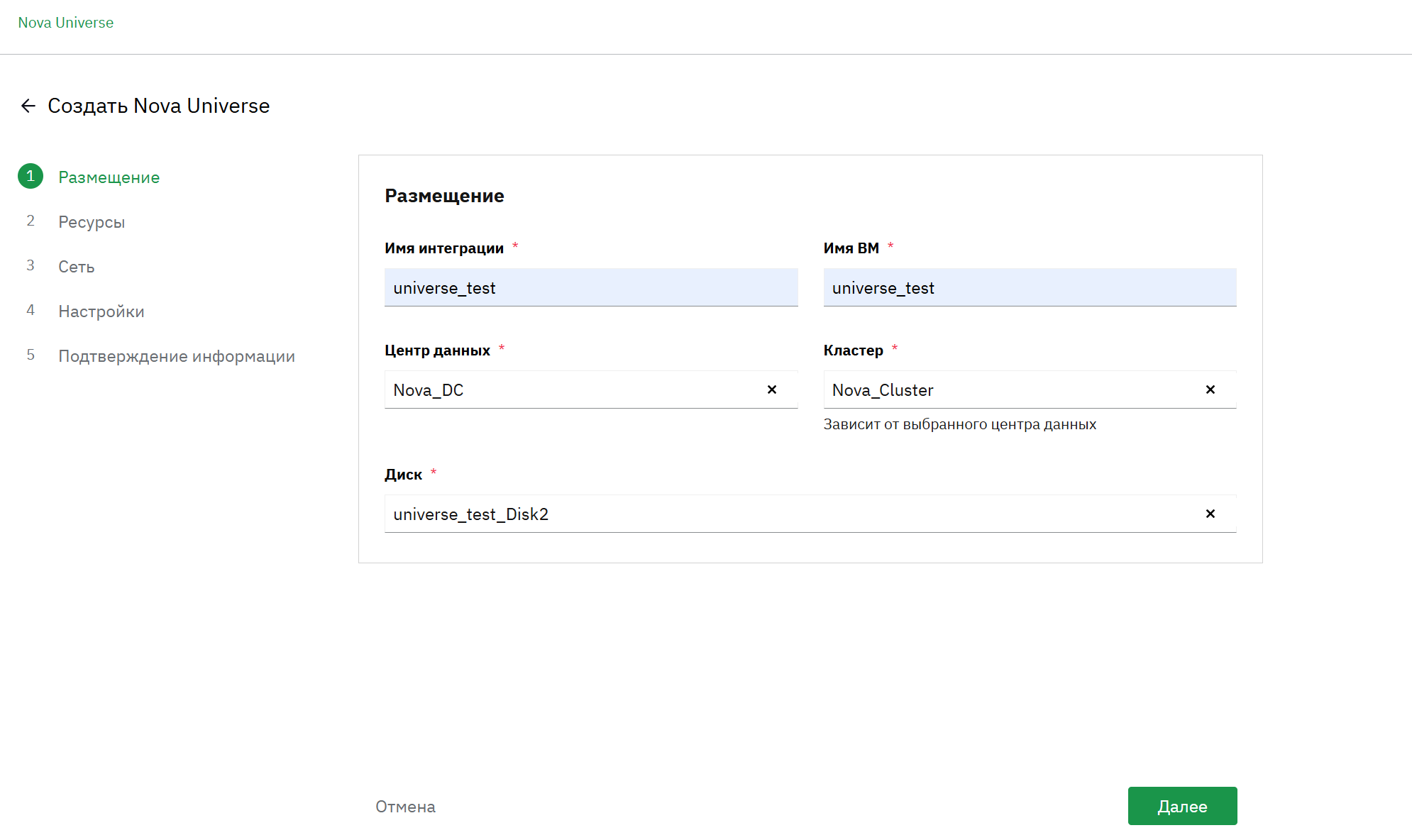
Task: Go to the Настройки step
Action: coord(101,311)
